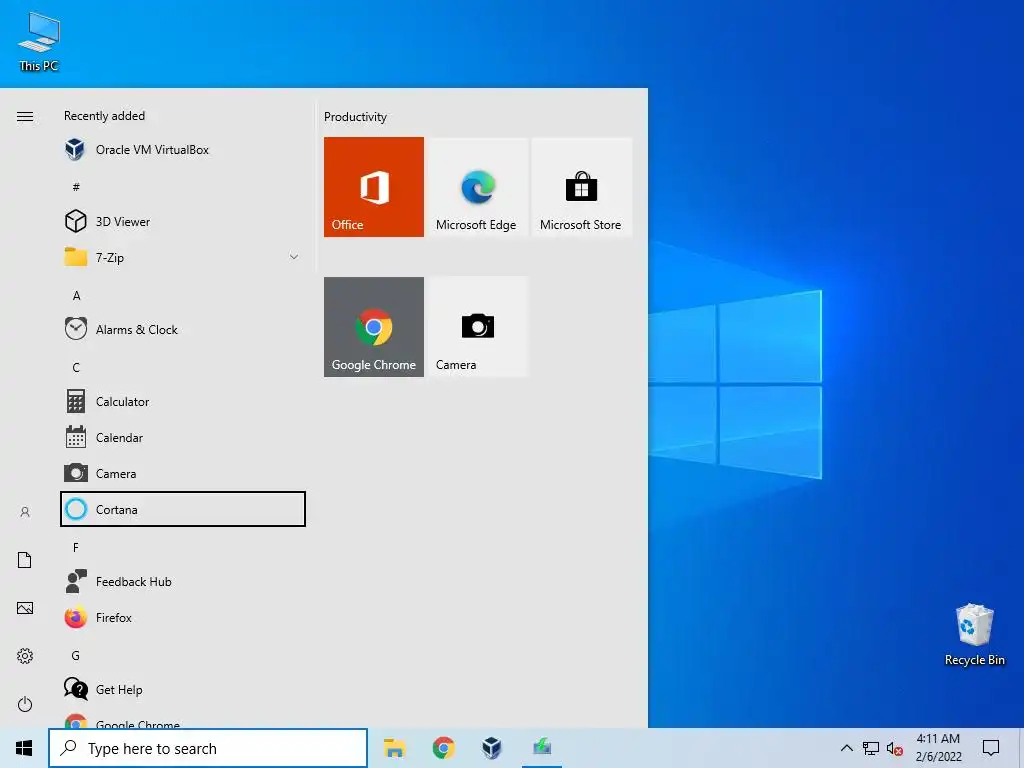This screenshot has height=768, width=1024.
Task: Click the Windows Start button
Action: tap(24, 748)
